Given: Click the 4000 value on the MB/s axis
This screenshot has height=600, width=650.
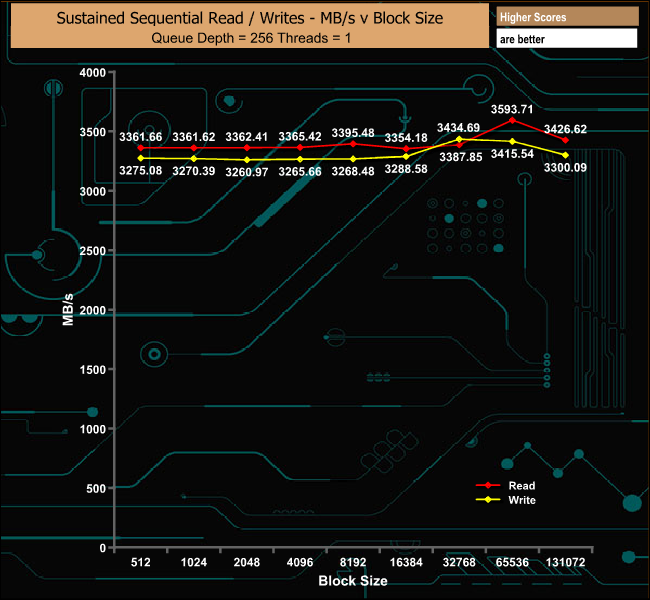Looking at the screenshot, I should (x=91, y=73).
